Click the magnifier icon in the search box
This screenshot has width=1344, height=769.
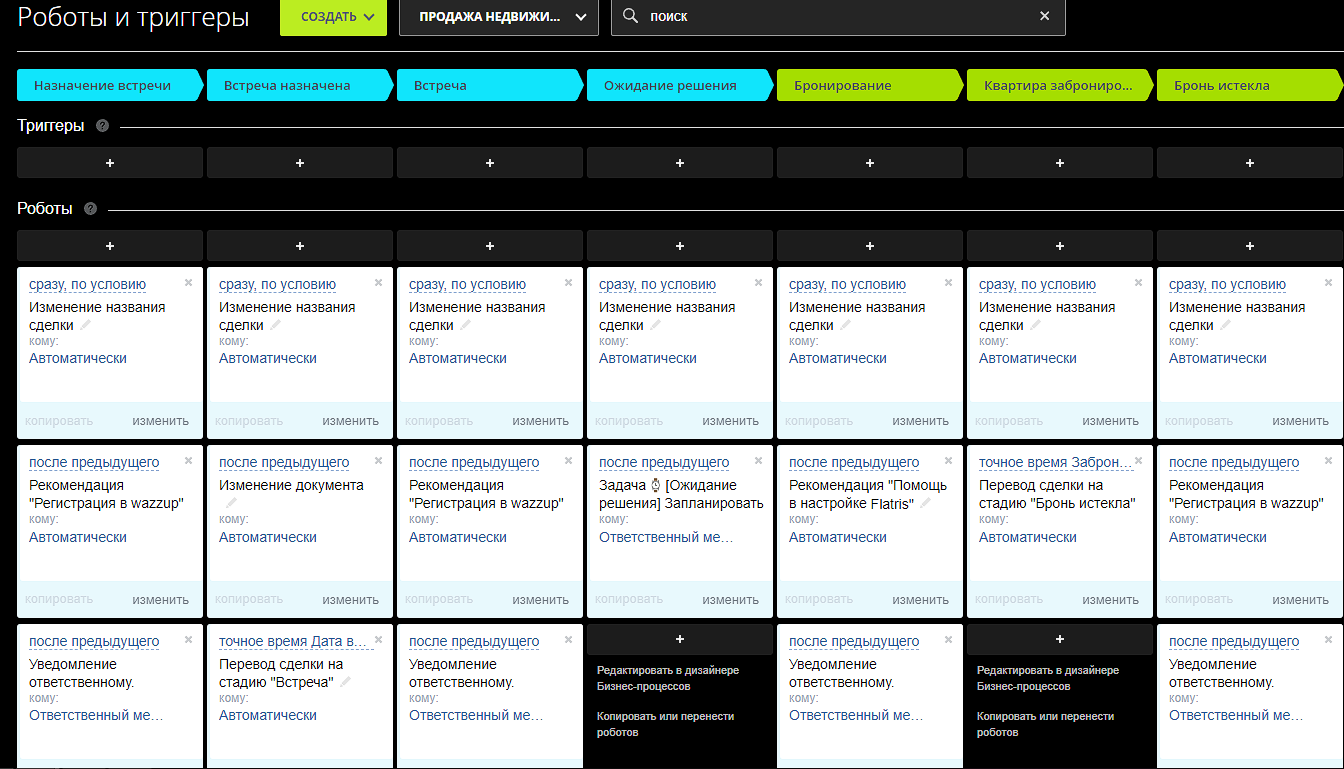pyautogui.click(x=630, y=16)
